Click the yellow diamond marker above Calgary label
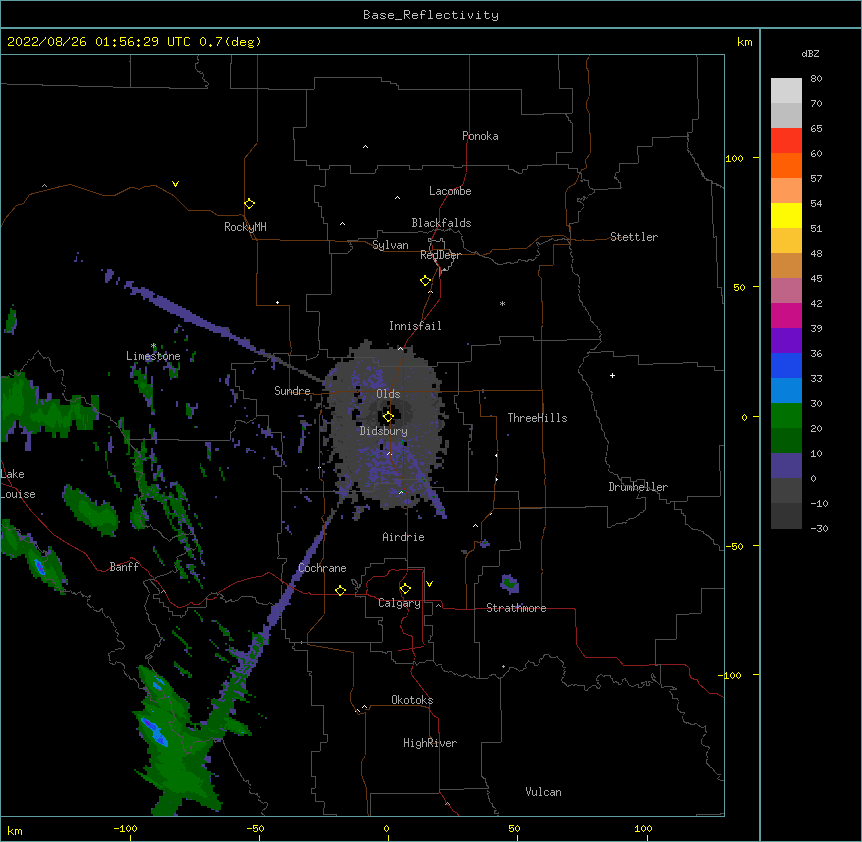This screenshot has height=842, width=862. click(x=405, y=589)
